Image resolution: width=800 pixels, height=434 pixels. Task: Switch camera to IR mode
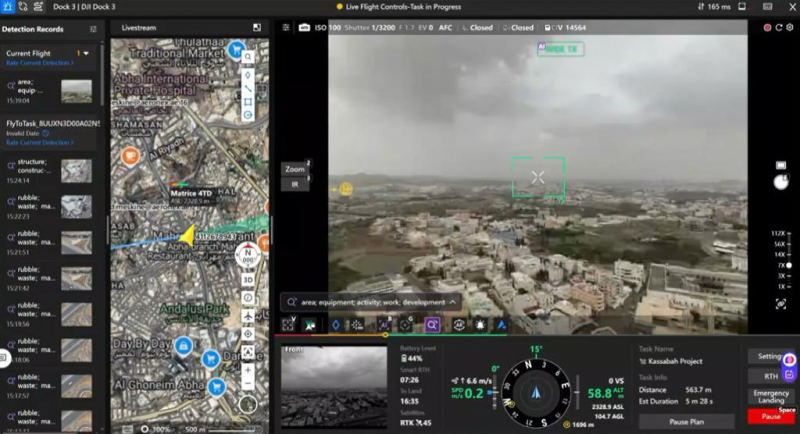(295, 184)
